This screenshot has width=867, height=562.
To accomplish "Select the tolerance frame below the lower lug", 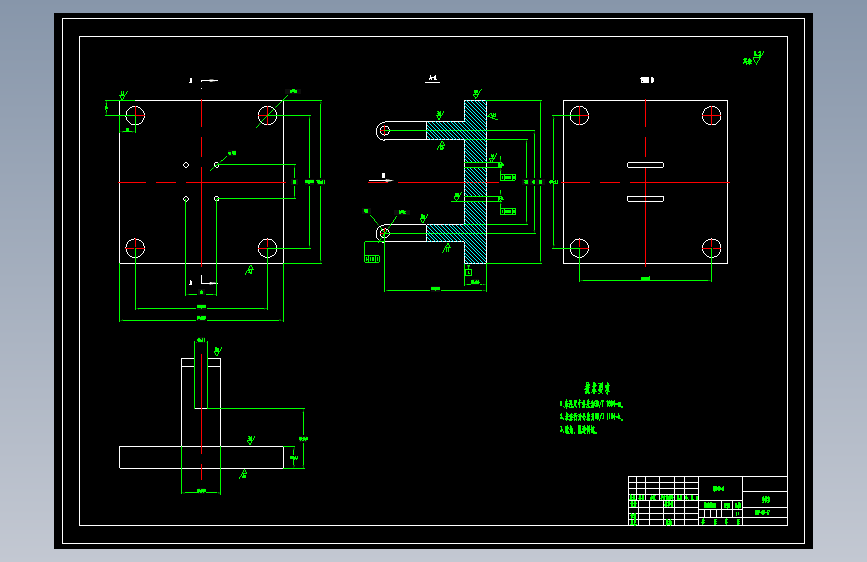I will tap(372, 259).
